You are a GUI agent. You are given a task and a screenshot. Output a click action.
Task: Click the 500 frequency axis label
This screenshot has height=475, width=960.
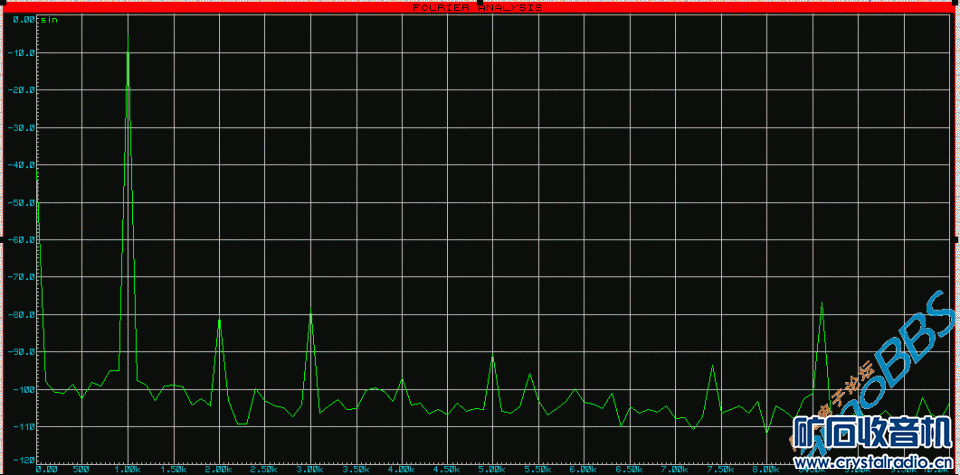(x=81, y=469)
